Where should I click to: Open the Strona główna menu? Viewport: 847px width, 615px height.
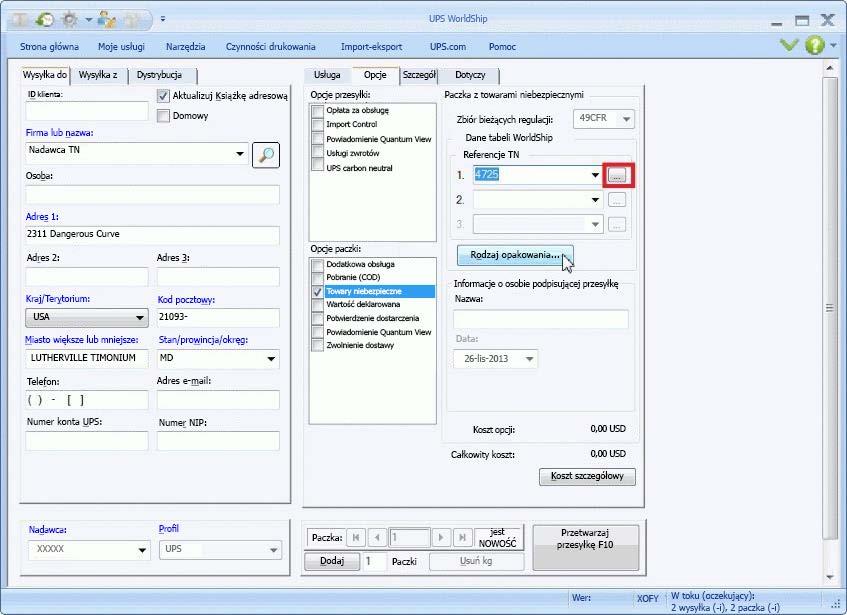pos(49,47)
